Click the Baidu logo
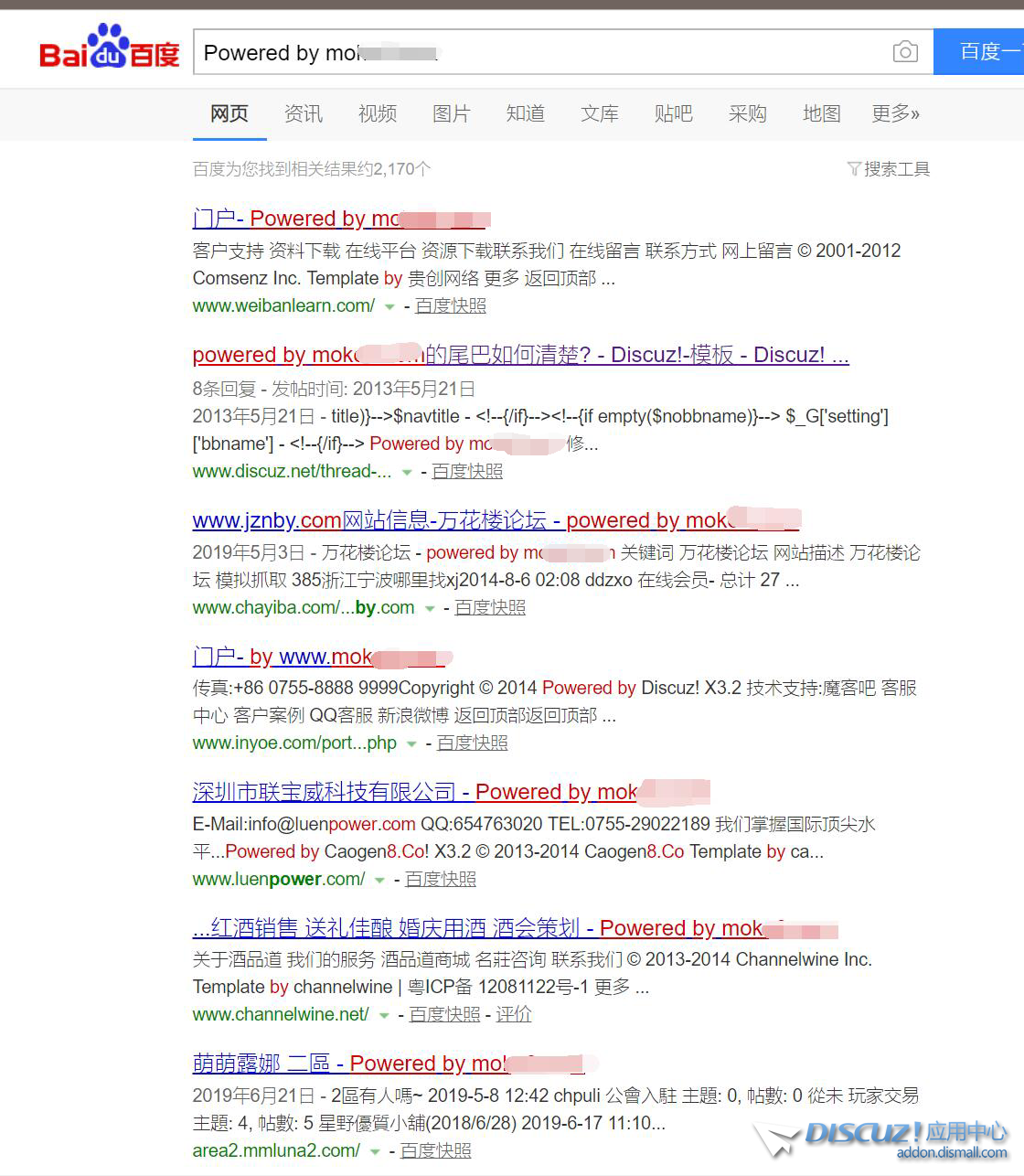This screenshot has width=1024, height=1176. [109, 49]
